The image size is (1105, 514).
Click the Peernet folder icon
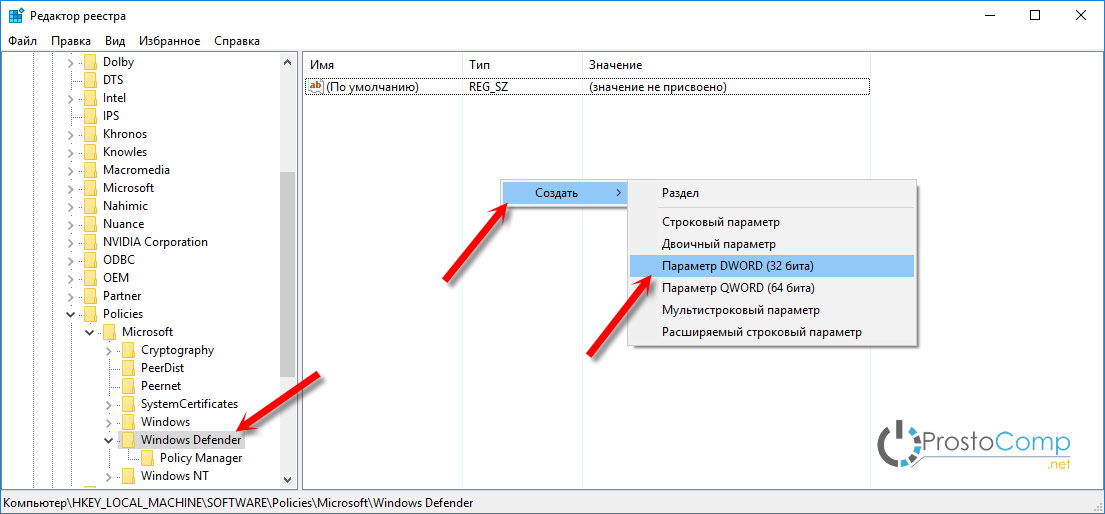(128, 386)
